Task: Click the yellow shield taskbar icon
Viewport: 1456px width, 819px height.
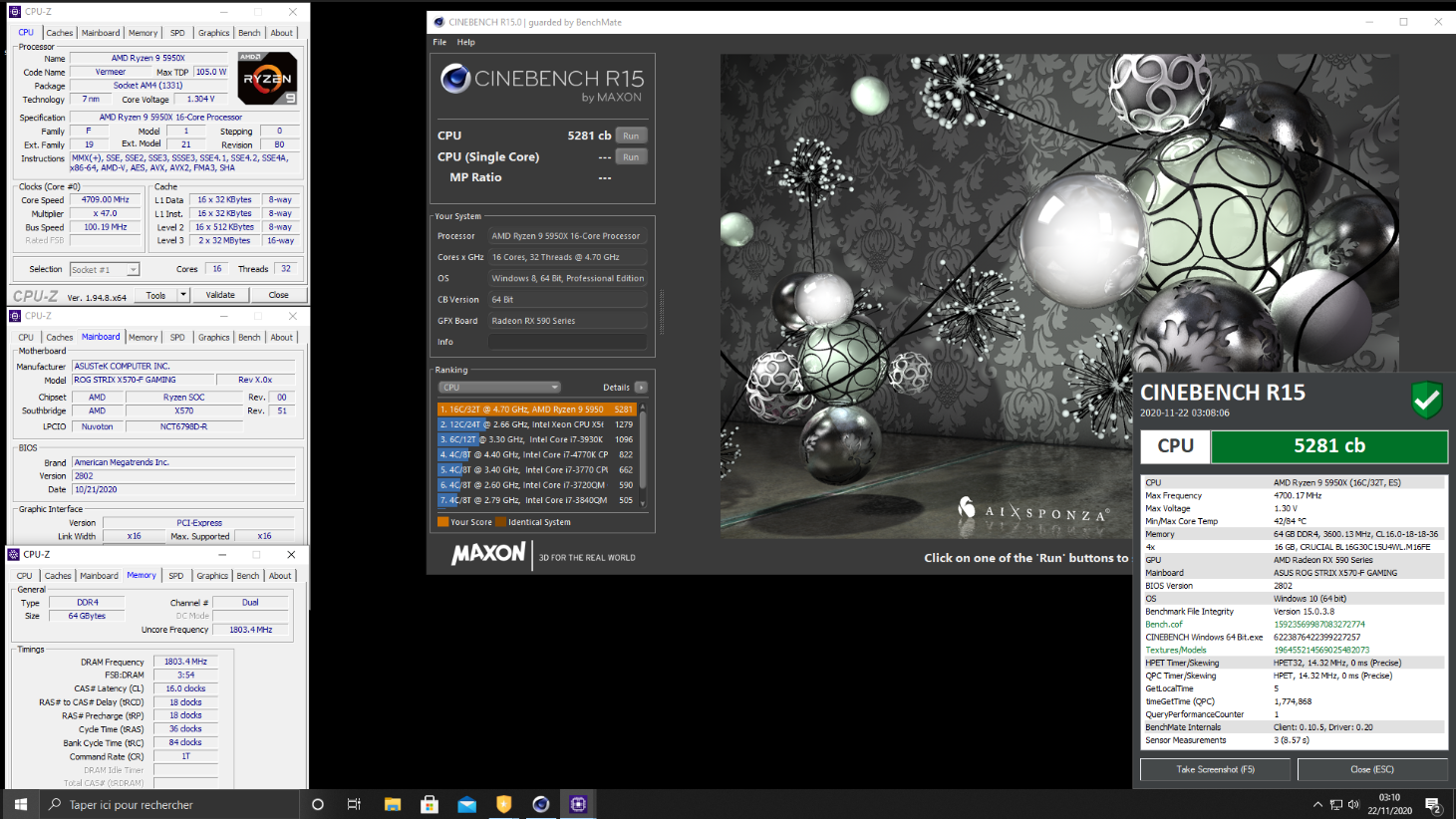Action: click(x=503, y=804)
